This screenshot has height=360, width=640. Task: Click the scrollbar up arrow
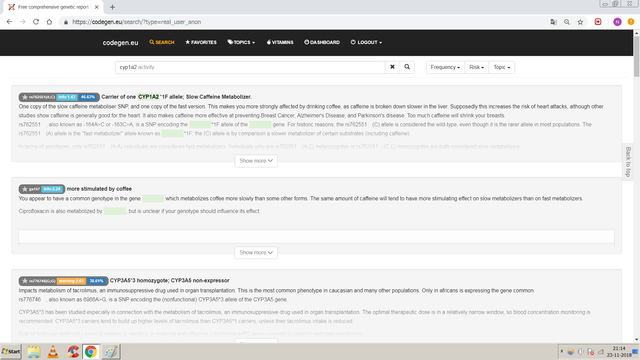[636, 33]
